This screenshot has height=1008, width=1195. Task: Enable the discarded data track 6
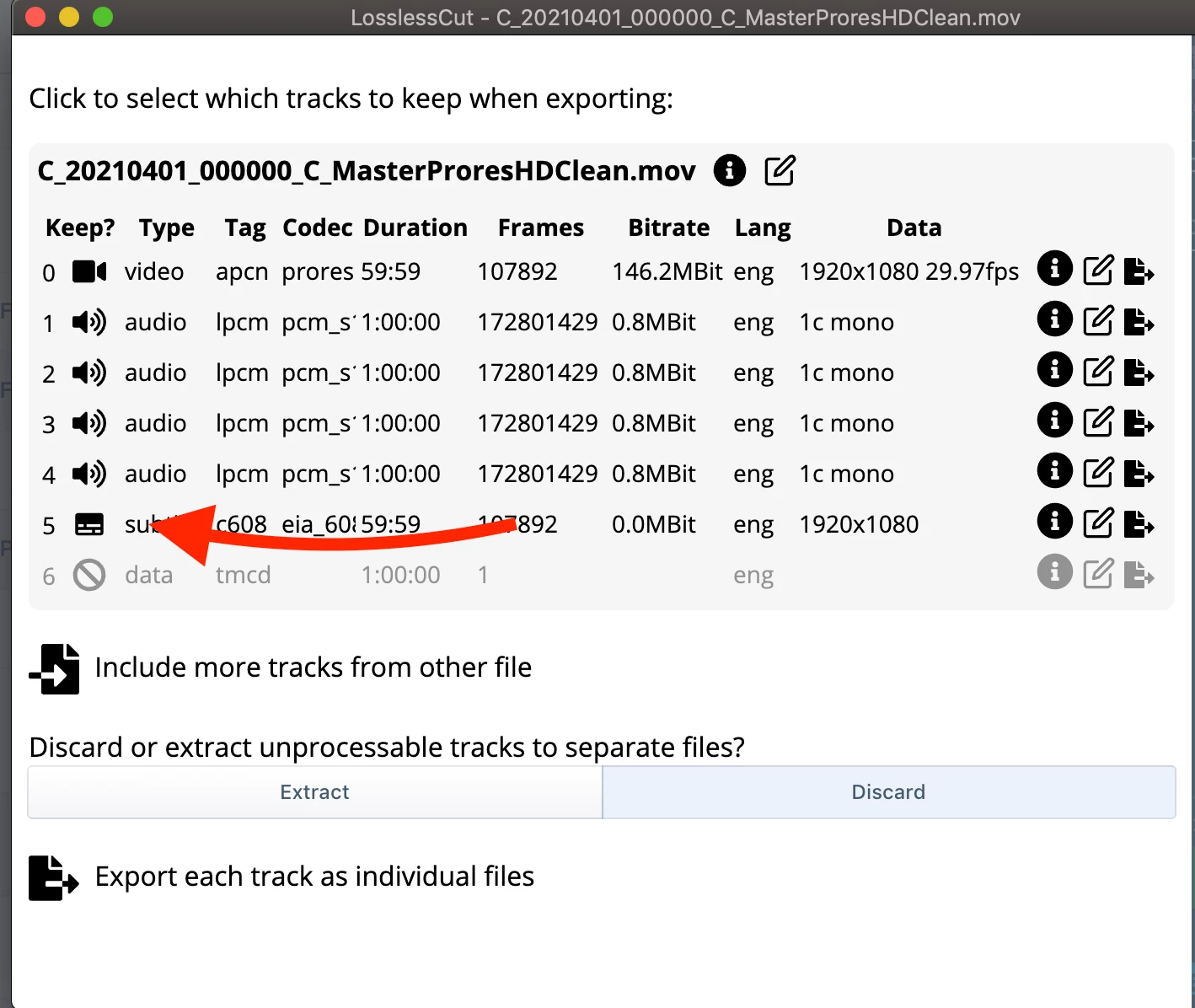click(89, 575)
